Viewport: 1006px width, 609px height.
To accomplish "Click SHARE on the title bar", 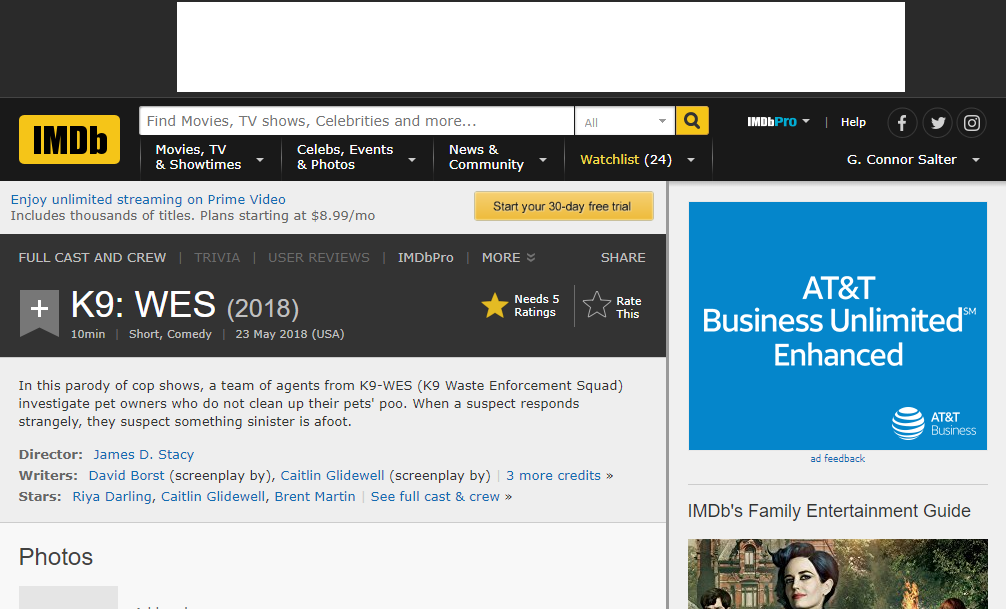I will 623,257.
